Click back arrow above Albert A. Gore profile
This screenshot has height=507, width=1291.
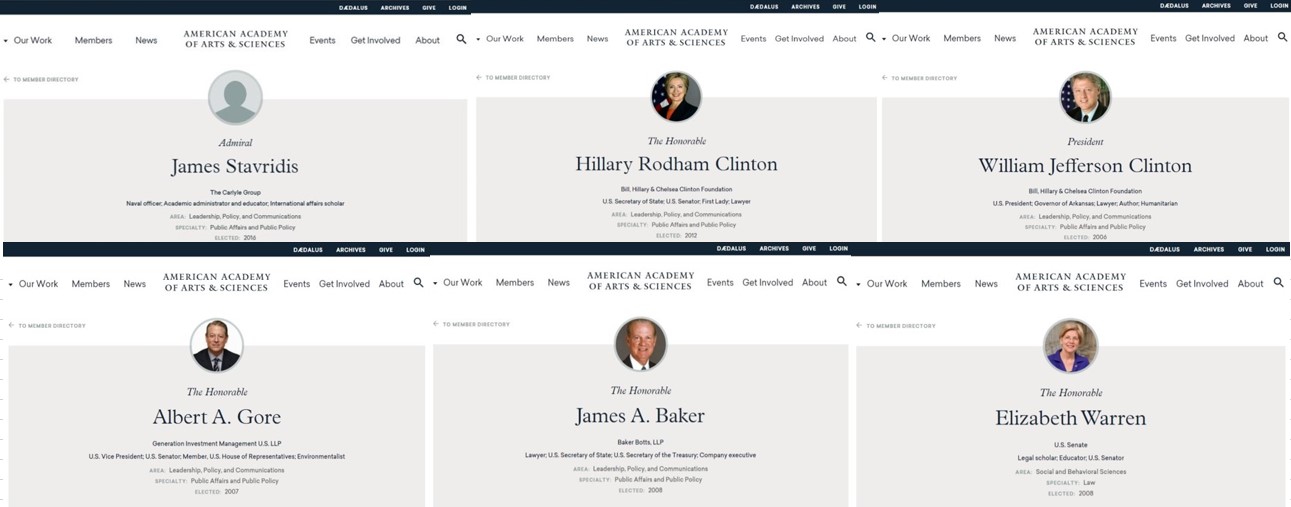11,325
